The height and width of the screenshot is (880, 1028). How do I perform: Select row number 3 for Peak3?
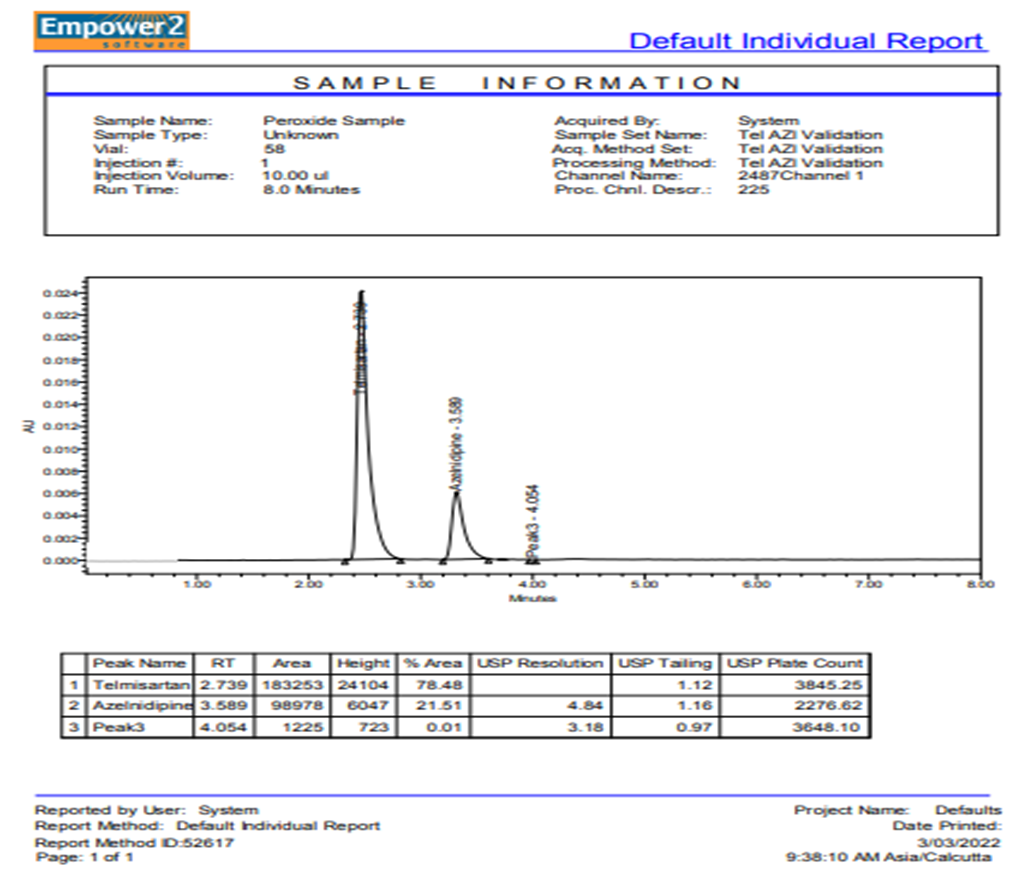click(x=74, y=727)
